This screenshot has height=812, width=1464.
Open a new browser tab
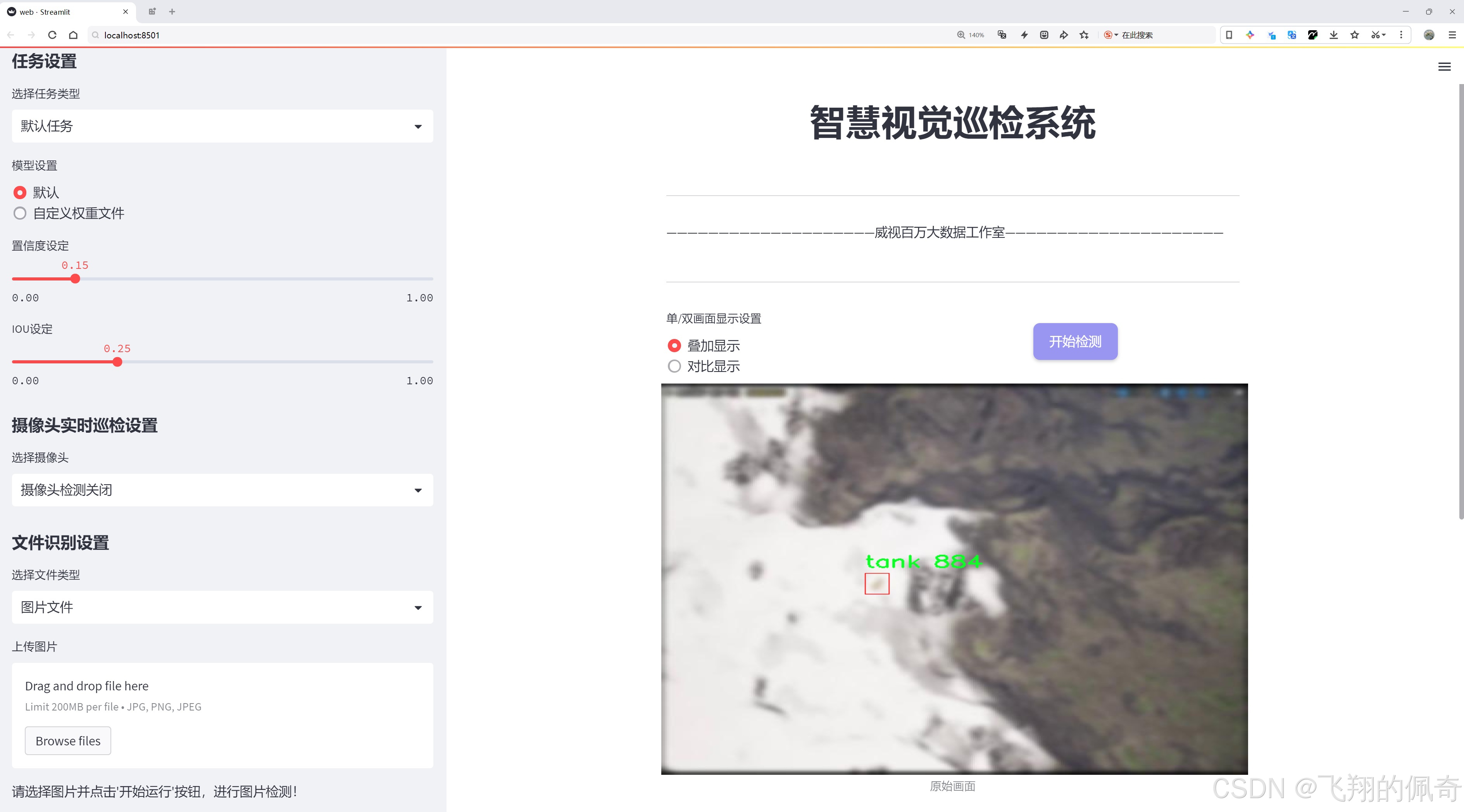tap(172, 11)
